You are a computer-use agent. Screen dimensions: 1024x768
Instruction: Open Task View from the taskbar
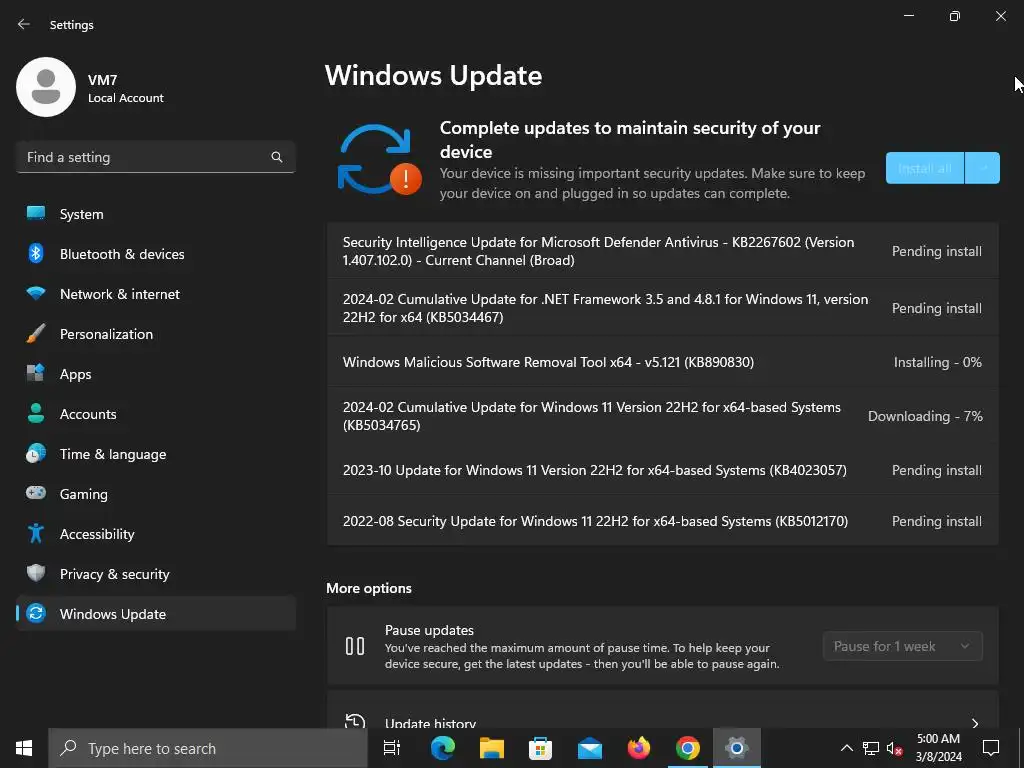pyautogui.click(x=392, y=748)
